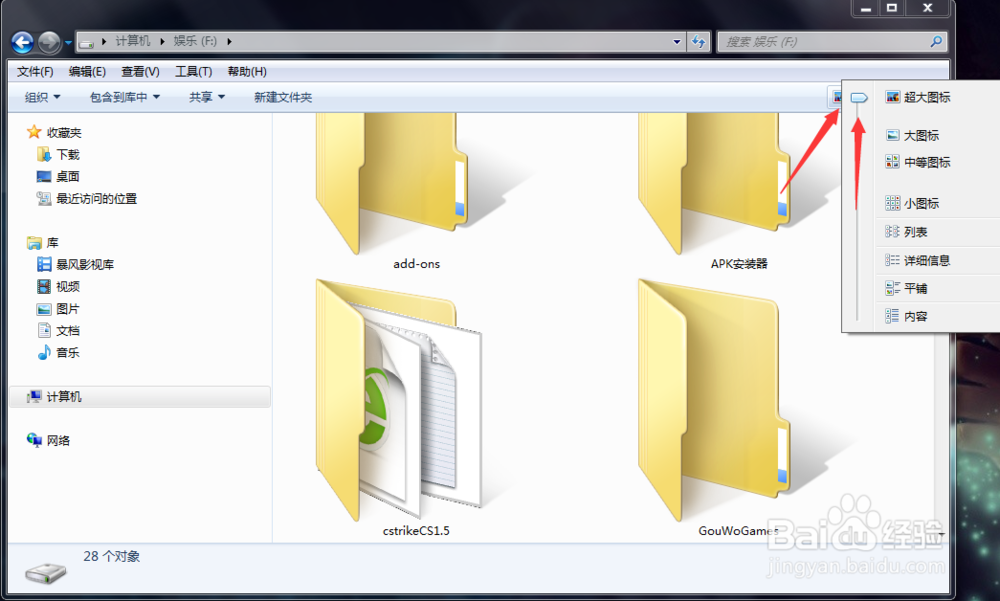Click the 桌面 monitor icon
The height and width of the screenshot is (601, 1000).
point(44,177)
